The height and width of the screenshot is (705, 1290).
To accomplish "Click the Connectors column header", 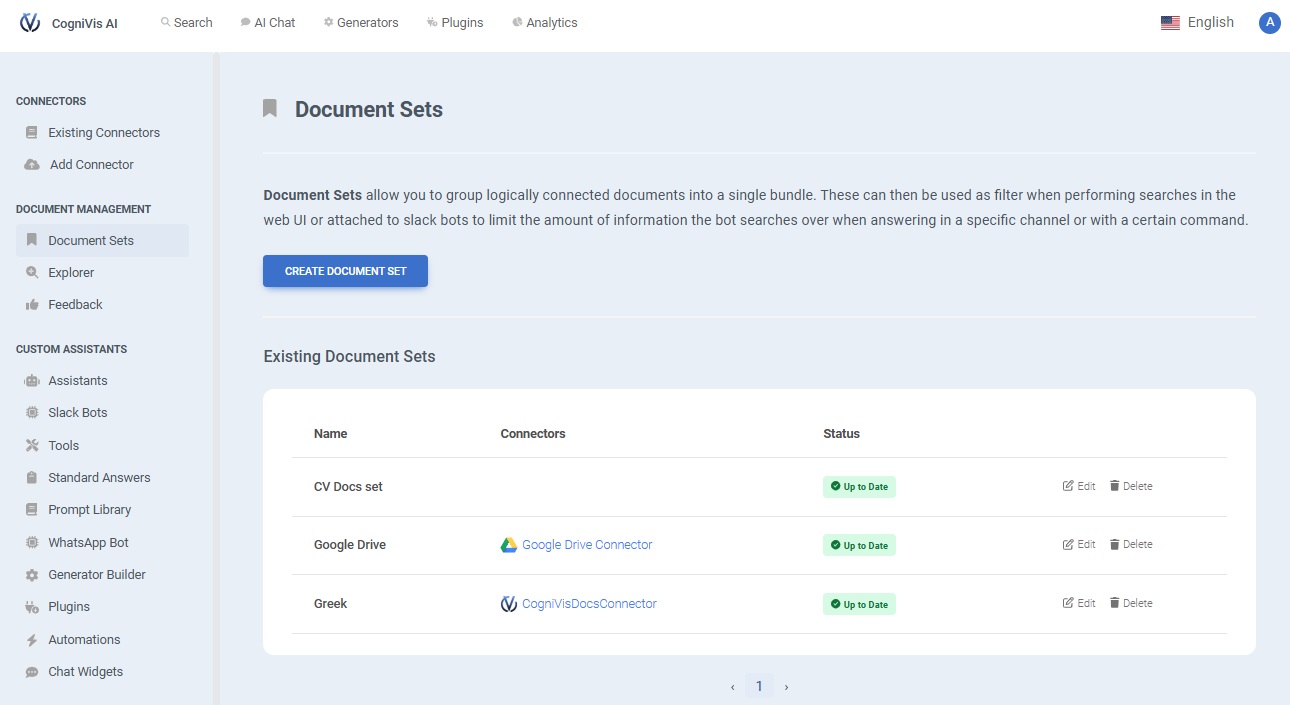I will (x=533, y=433).
